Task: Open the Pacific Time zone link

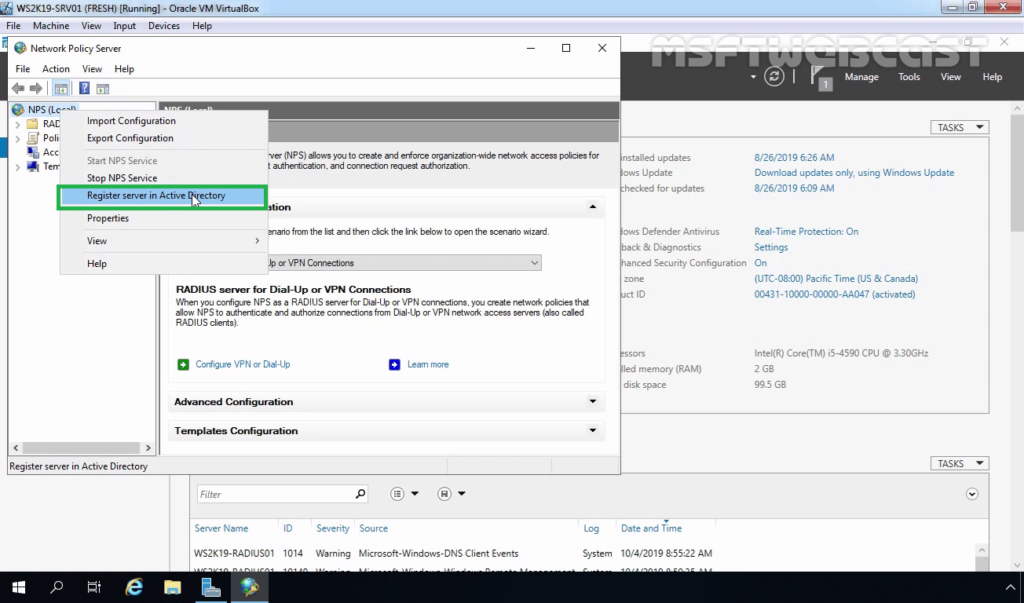Action: (x=836, y=278)
